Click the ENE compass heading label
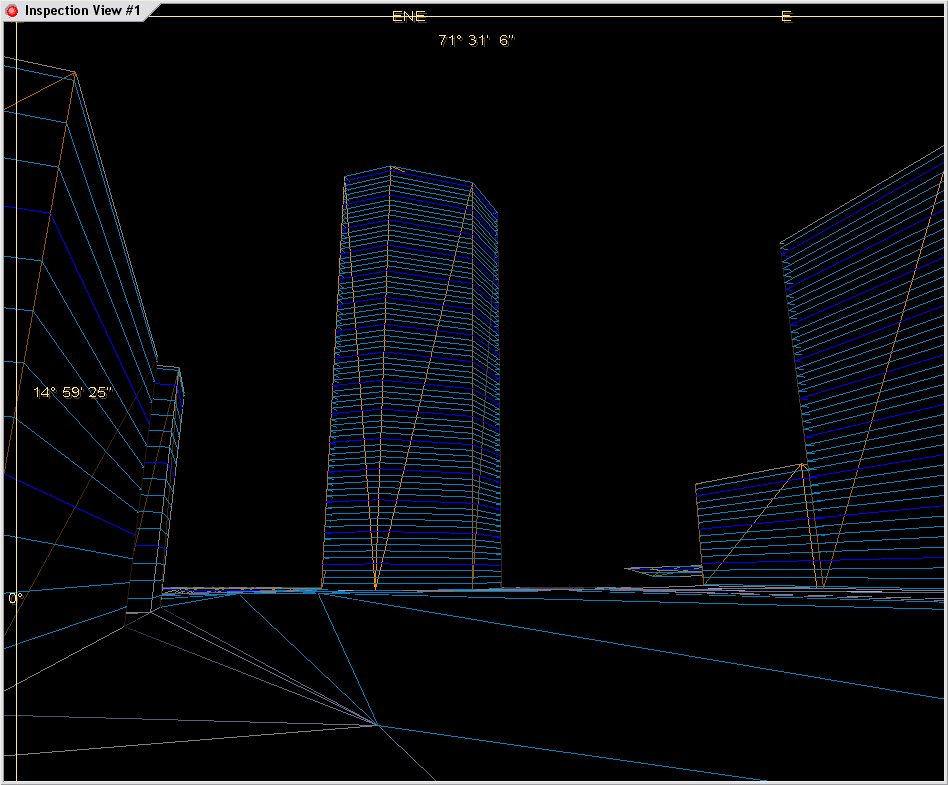This screenshot has height=785, width=948. [408, 17]
